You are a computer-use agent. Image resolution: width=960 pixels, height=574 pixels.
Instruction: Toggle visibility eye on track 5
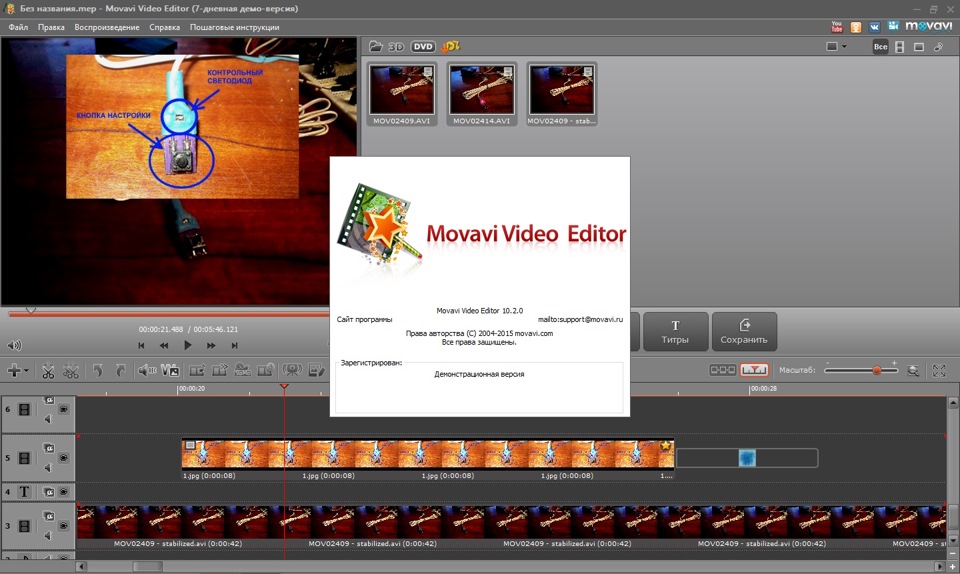point(64,458)
